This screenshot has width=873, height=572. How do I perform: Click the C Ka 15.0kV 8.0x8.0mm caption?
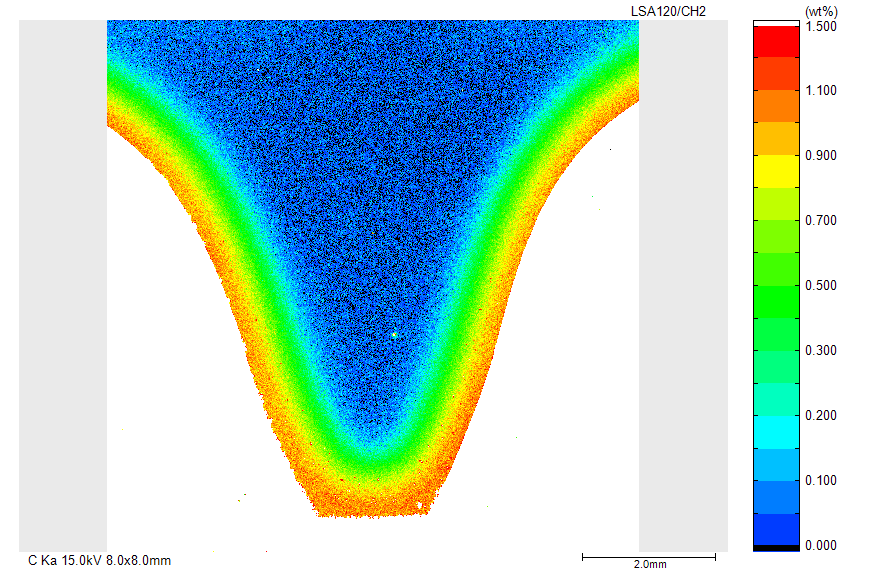99,560
